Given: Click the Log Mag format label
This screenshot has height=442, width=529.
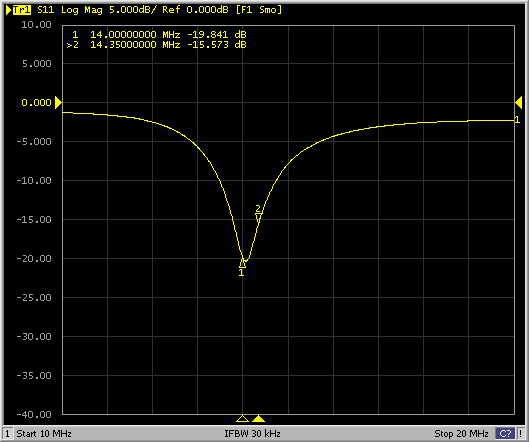Looking at the screenshot, I should [x=82, y=10].
